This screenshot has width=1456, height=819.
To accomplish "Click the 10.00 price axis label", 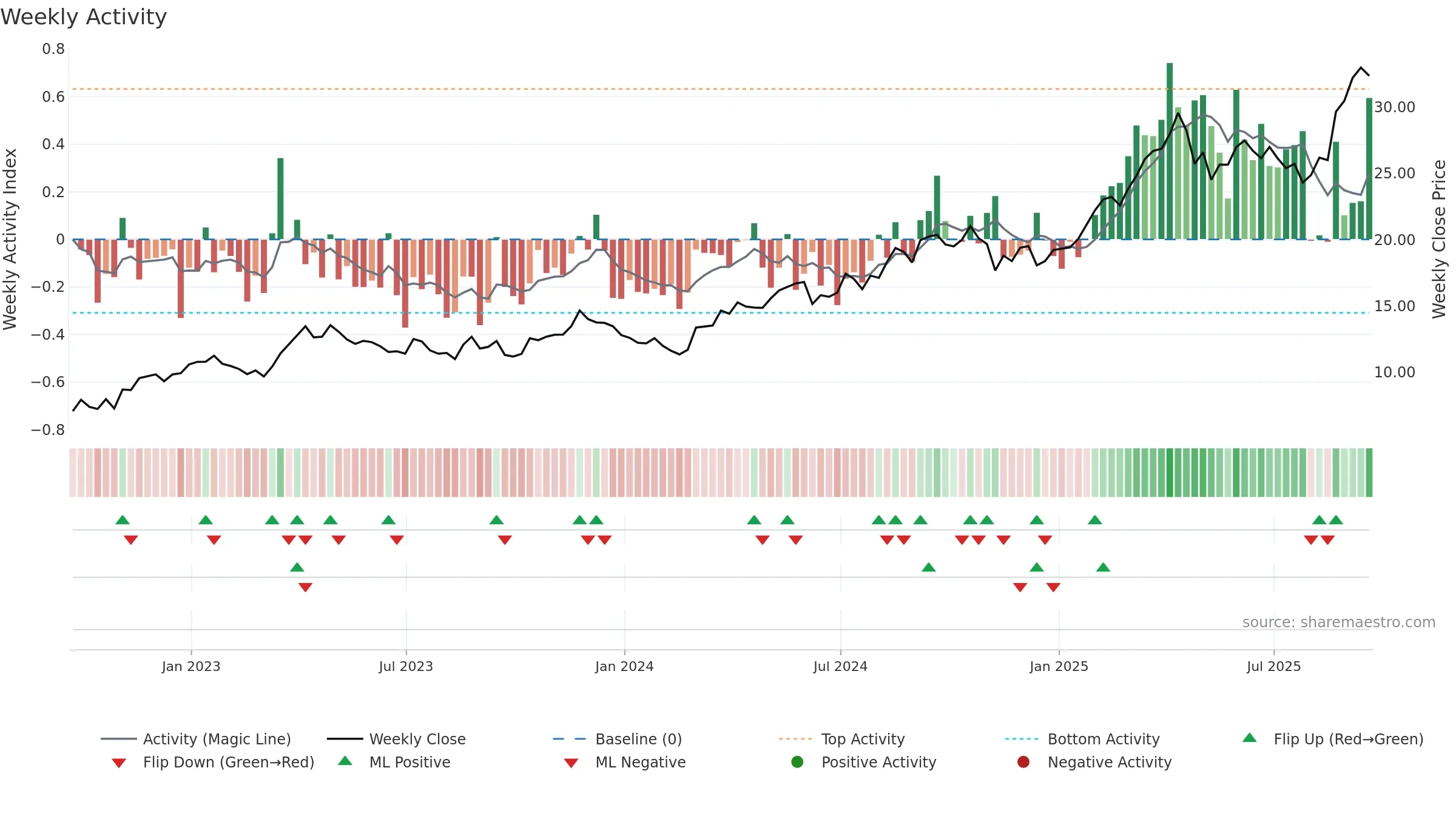I will (x=1394, y=372).
